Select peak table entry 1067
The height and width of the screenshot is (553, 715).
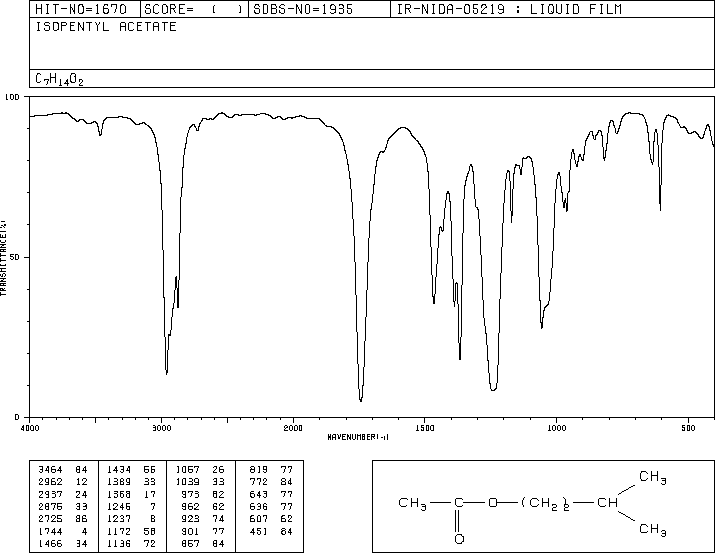[x=200, y=469]
